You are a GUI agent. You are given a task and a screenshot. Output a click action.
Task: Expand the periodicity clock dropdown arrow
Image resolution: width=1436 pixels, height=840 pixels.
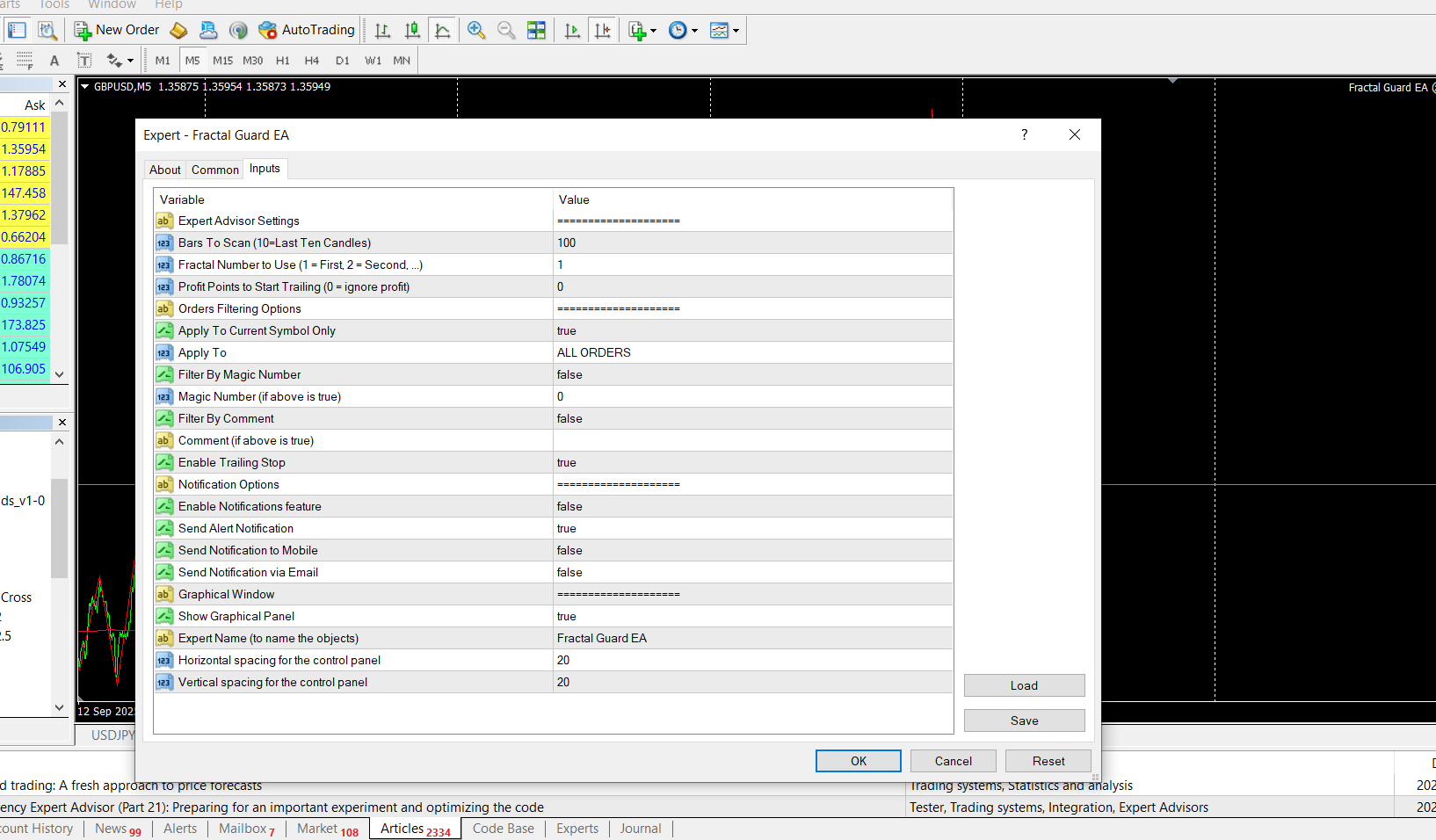coord(695,31)
